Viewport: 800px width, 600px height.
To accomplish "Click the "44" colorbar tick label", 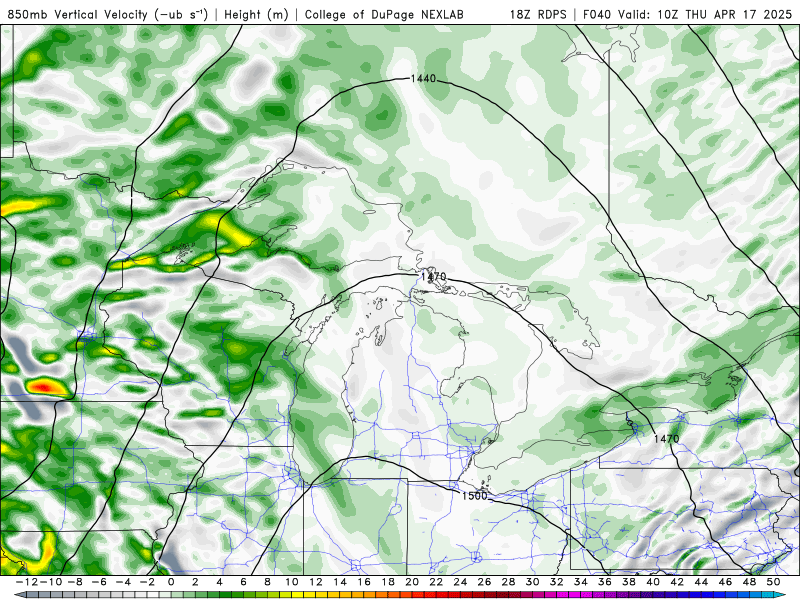I will click(701, 582).
